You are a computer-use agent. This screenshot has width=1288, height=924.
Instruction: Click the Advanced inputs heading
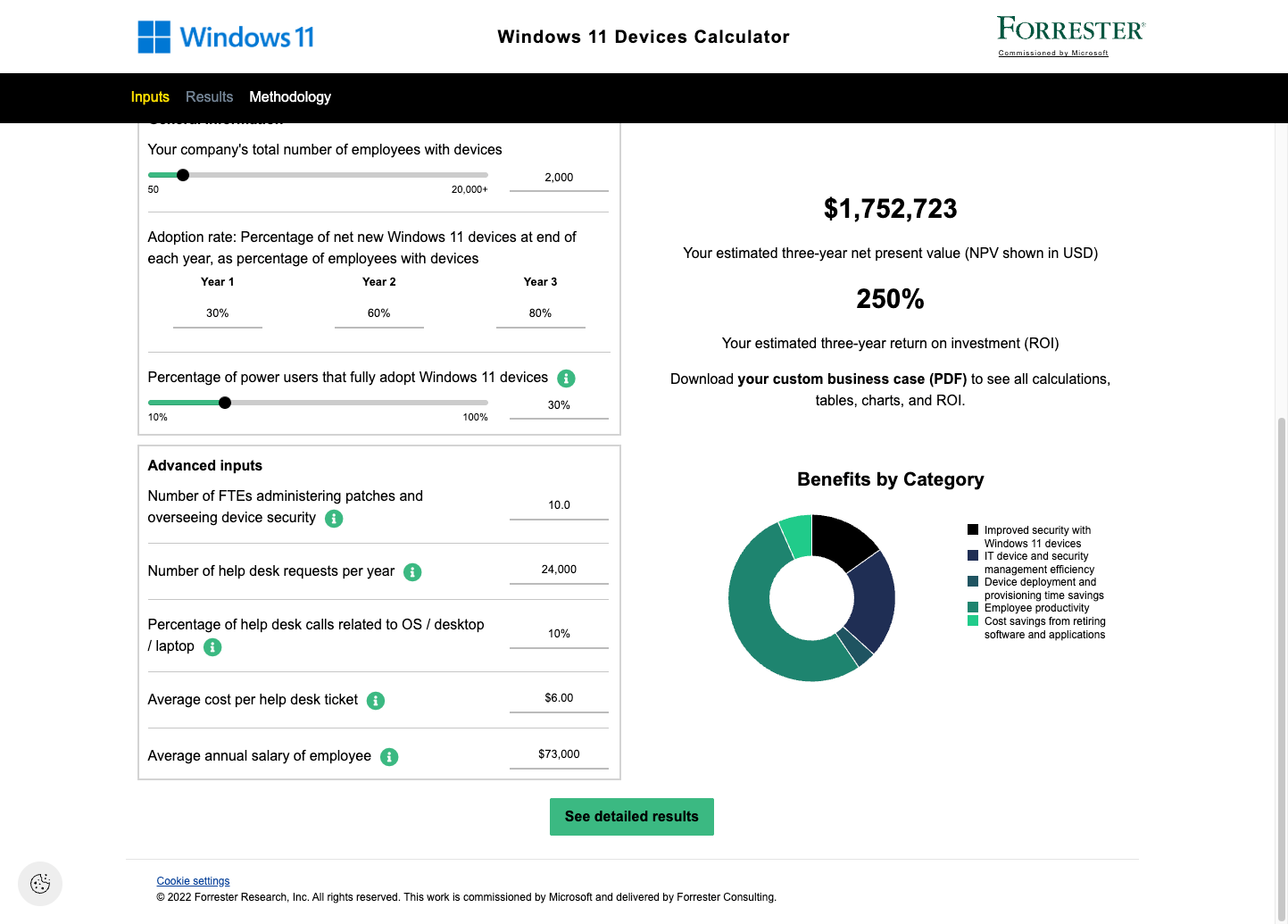click(x=205, y=466)
